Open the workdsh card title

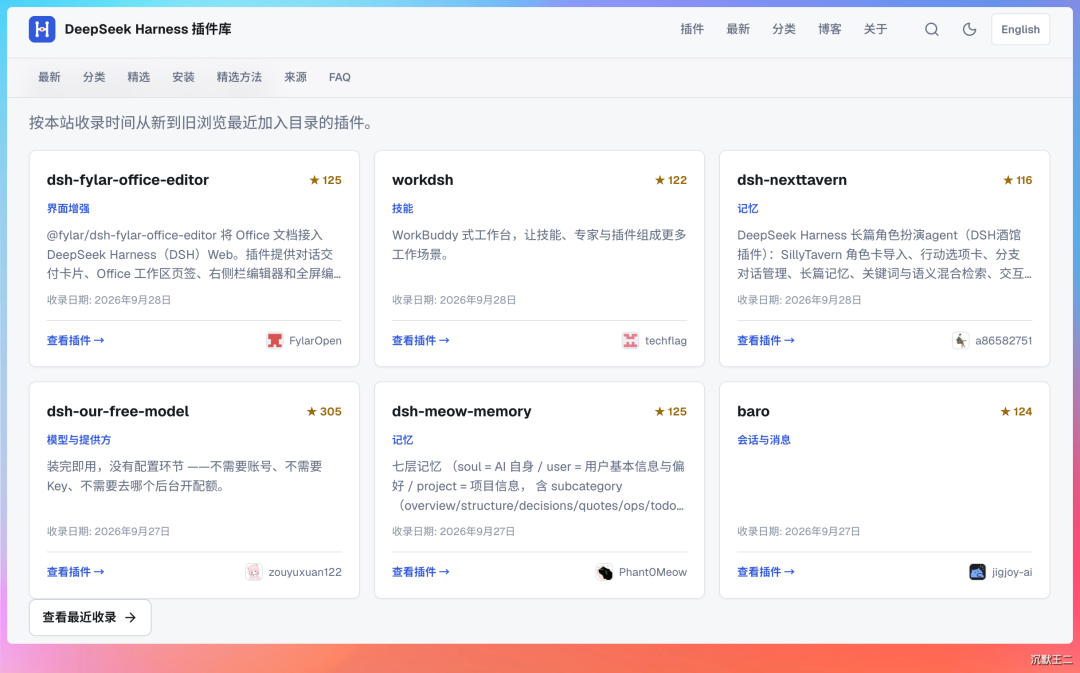click(422, 180)
